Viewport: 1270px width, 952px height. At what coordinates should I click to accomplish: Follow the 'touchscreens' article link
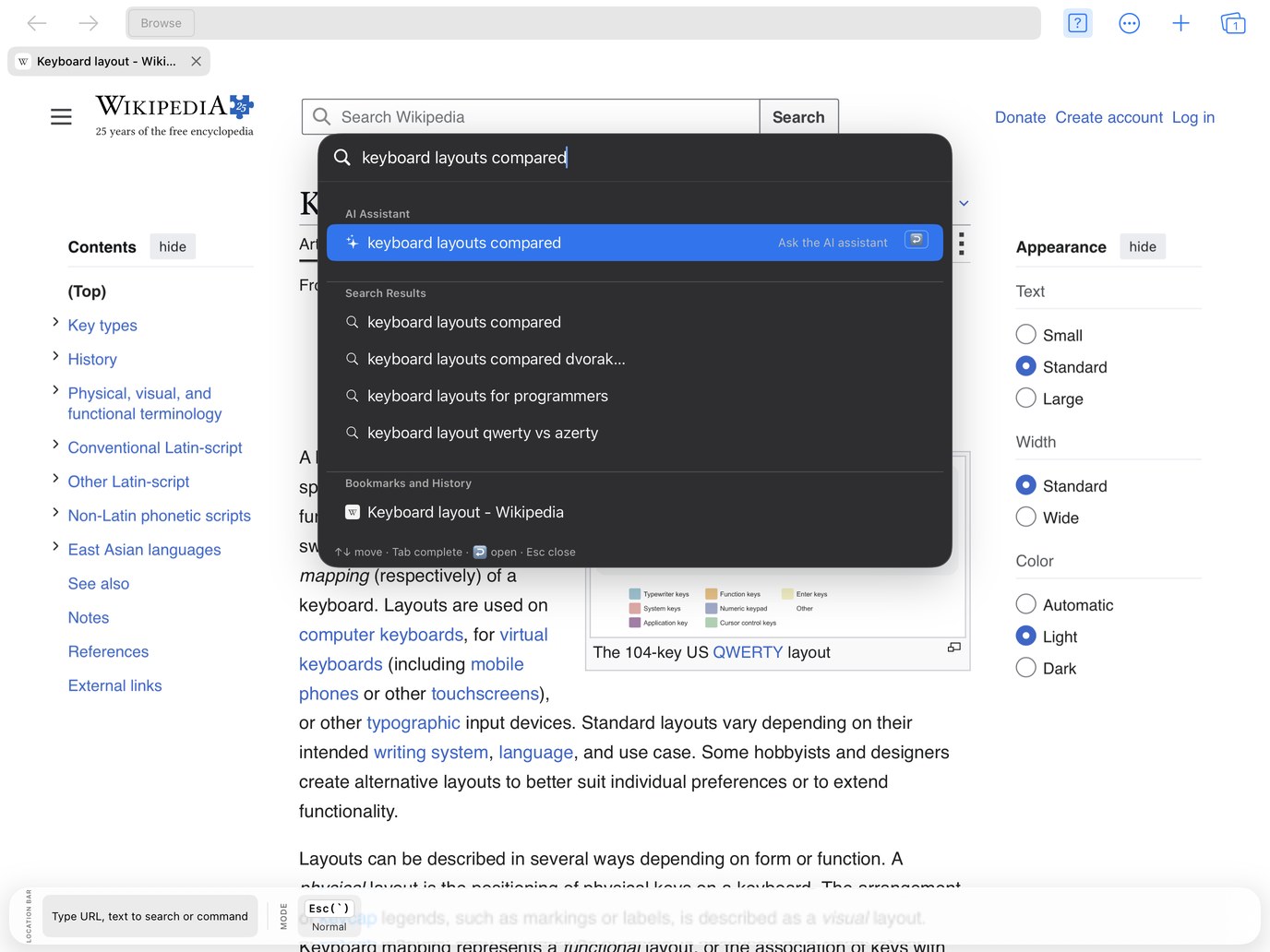click(x=485, y=694)
